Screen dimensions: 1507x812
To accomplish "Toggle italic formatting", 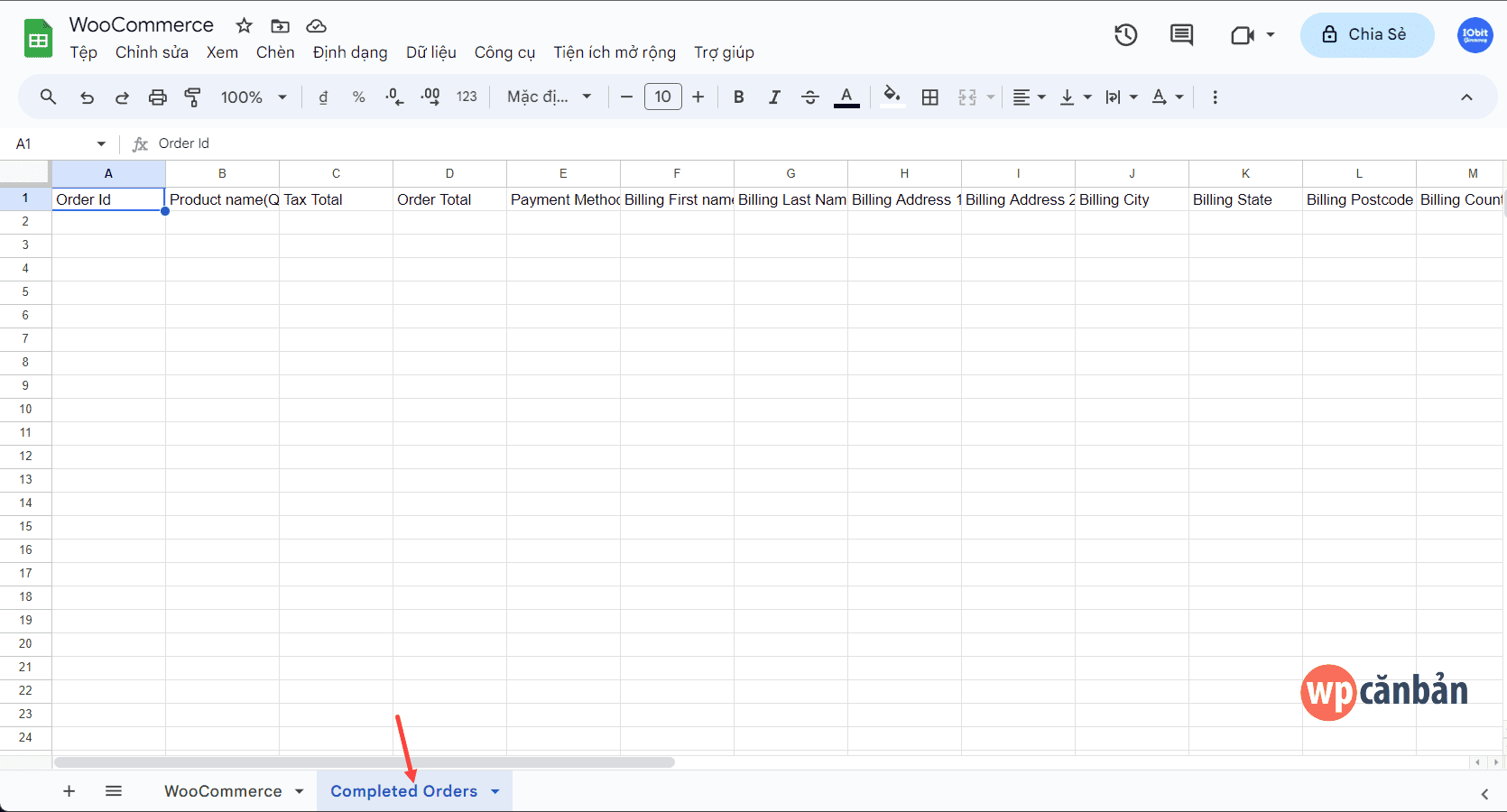I will point(774,97).
